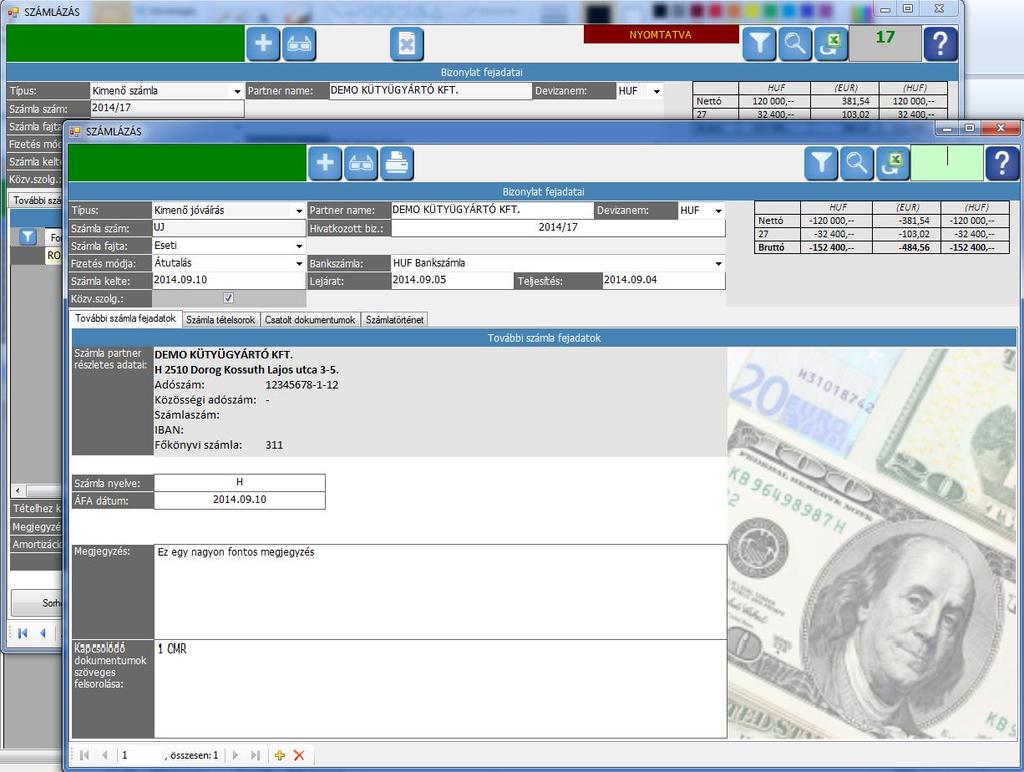Click the magnifier search icon in front window
The image size is (1024, 772).
tap(857, 163)
